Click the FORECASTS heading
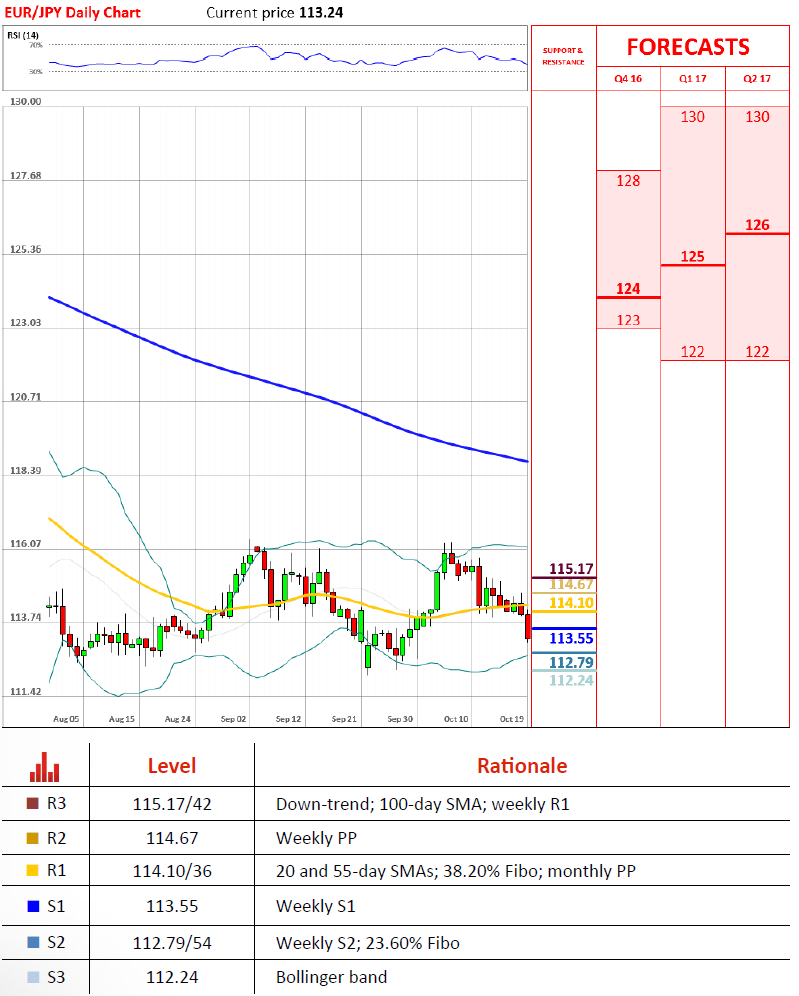 [688, 47]
